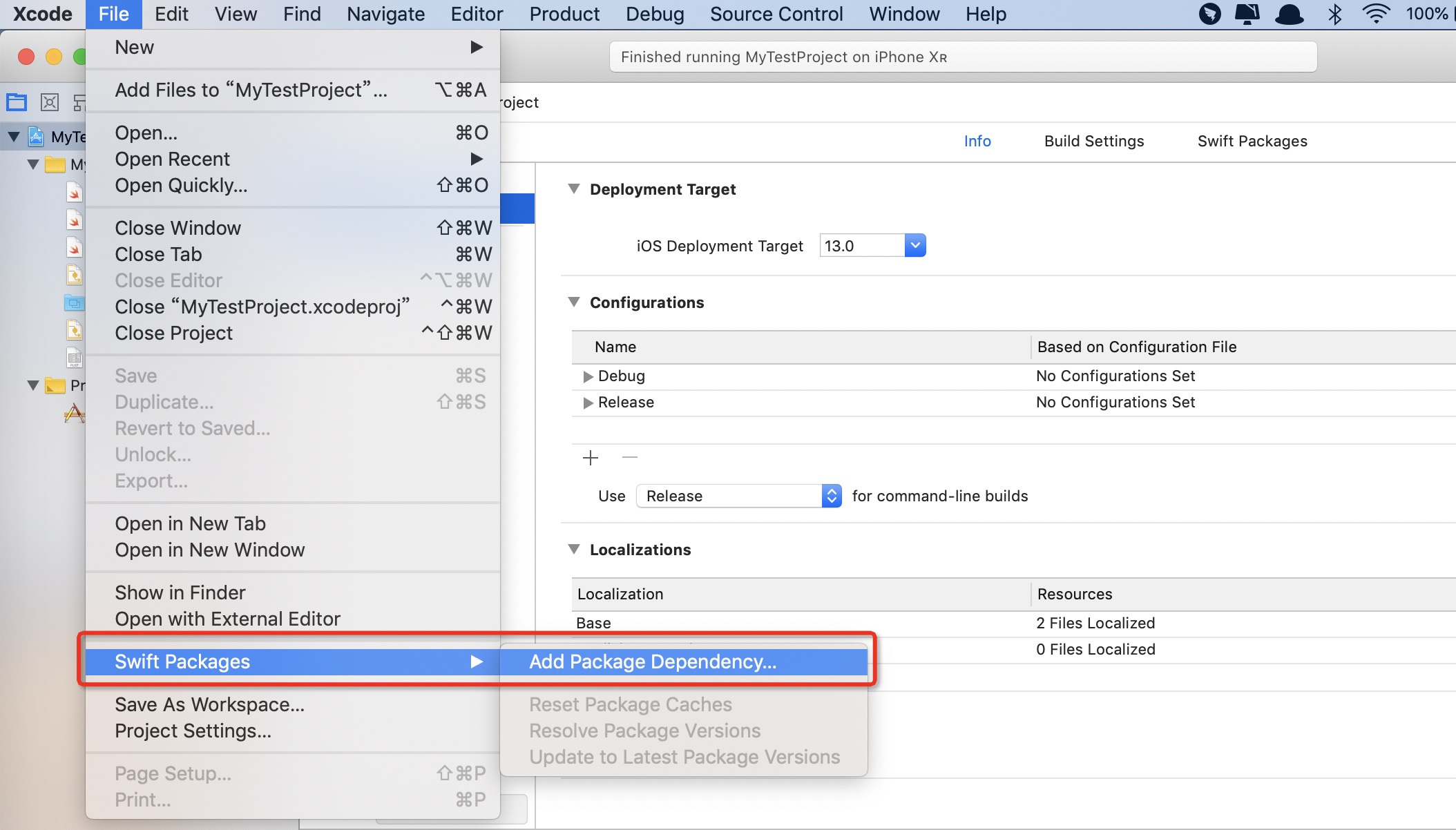Select the first Swift file in navigator

75,192
